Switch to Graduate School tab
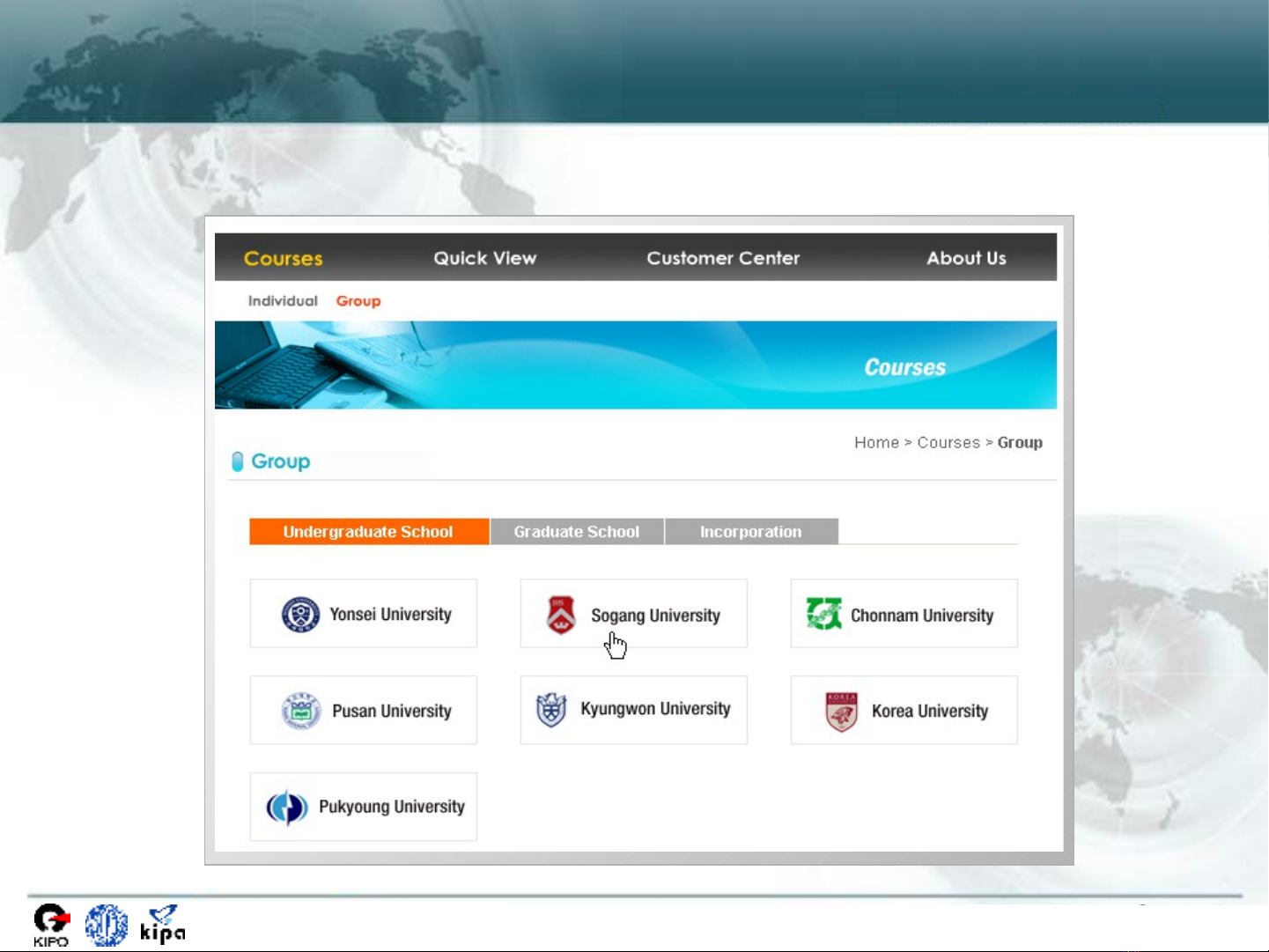 tap(577, 532)
